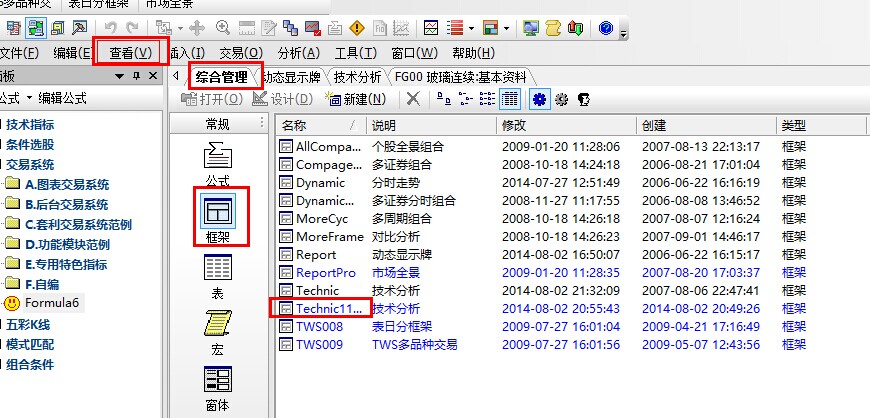
Task: Select the 框架 (Frame) category icon
Action: coord(217,212)
